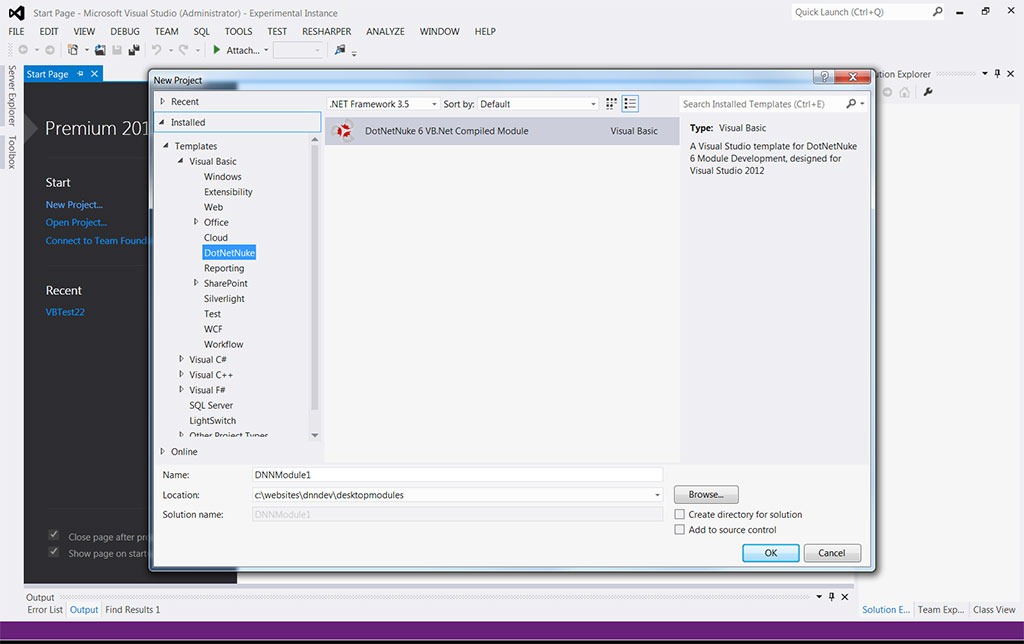Viewport: 1024px width, 644px height.
Task: Click the Visual Studio logo icon
Action: 16,12
